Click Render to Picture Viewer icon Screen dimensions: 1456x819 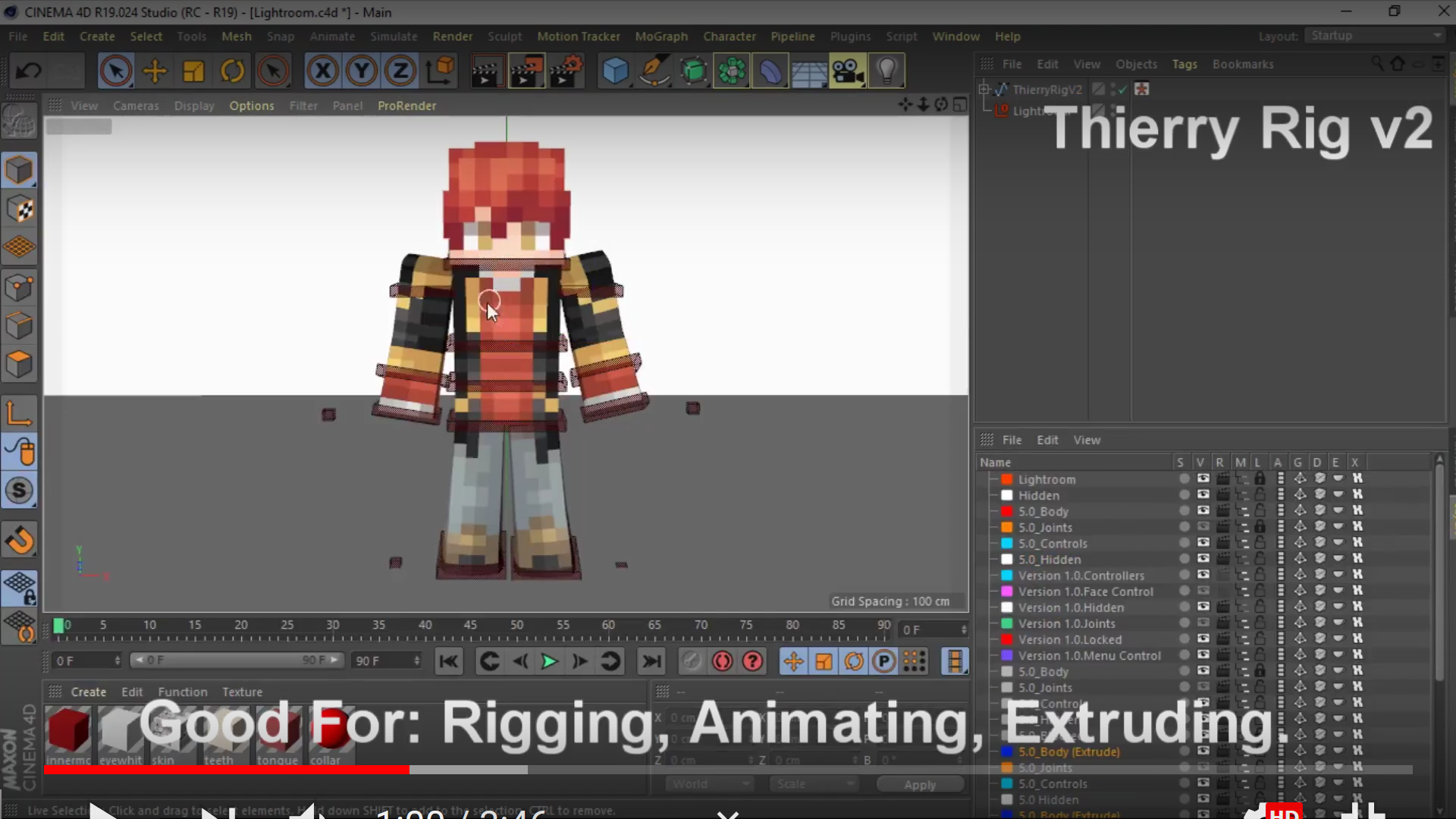527,71
